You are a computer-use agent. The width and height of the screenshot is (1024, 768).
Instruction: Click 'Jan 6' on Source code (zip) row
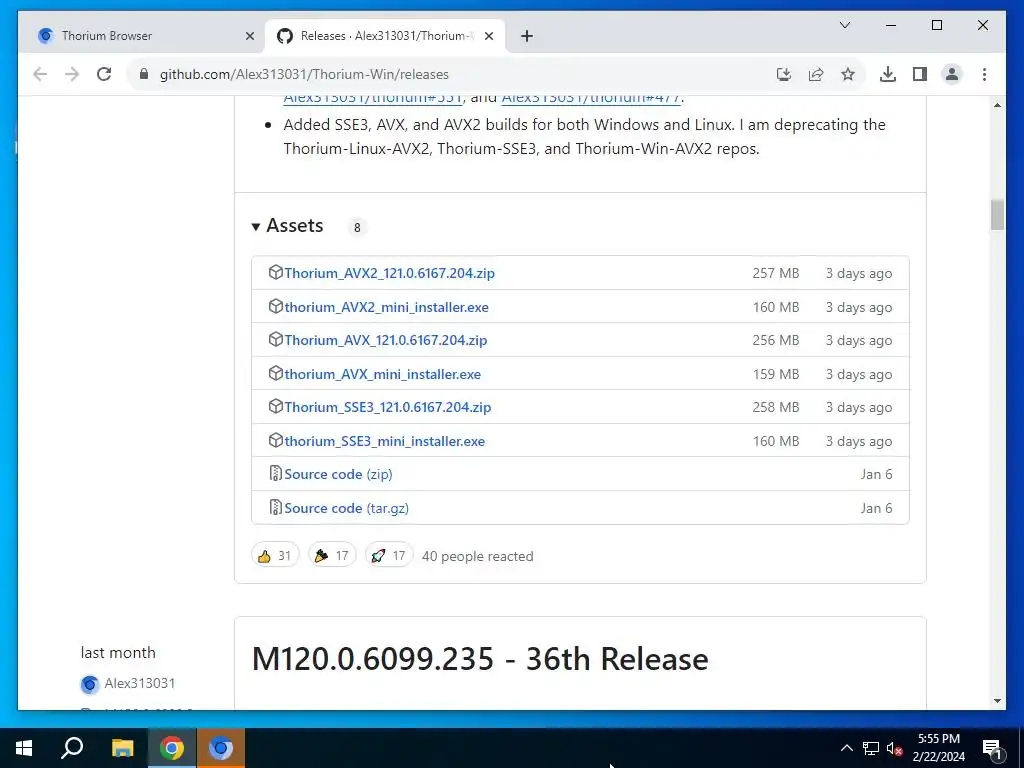[876, 474]
